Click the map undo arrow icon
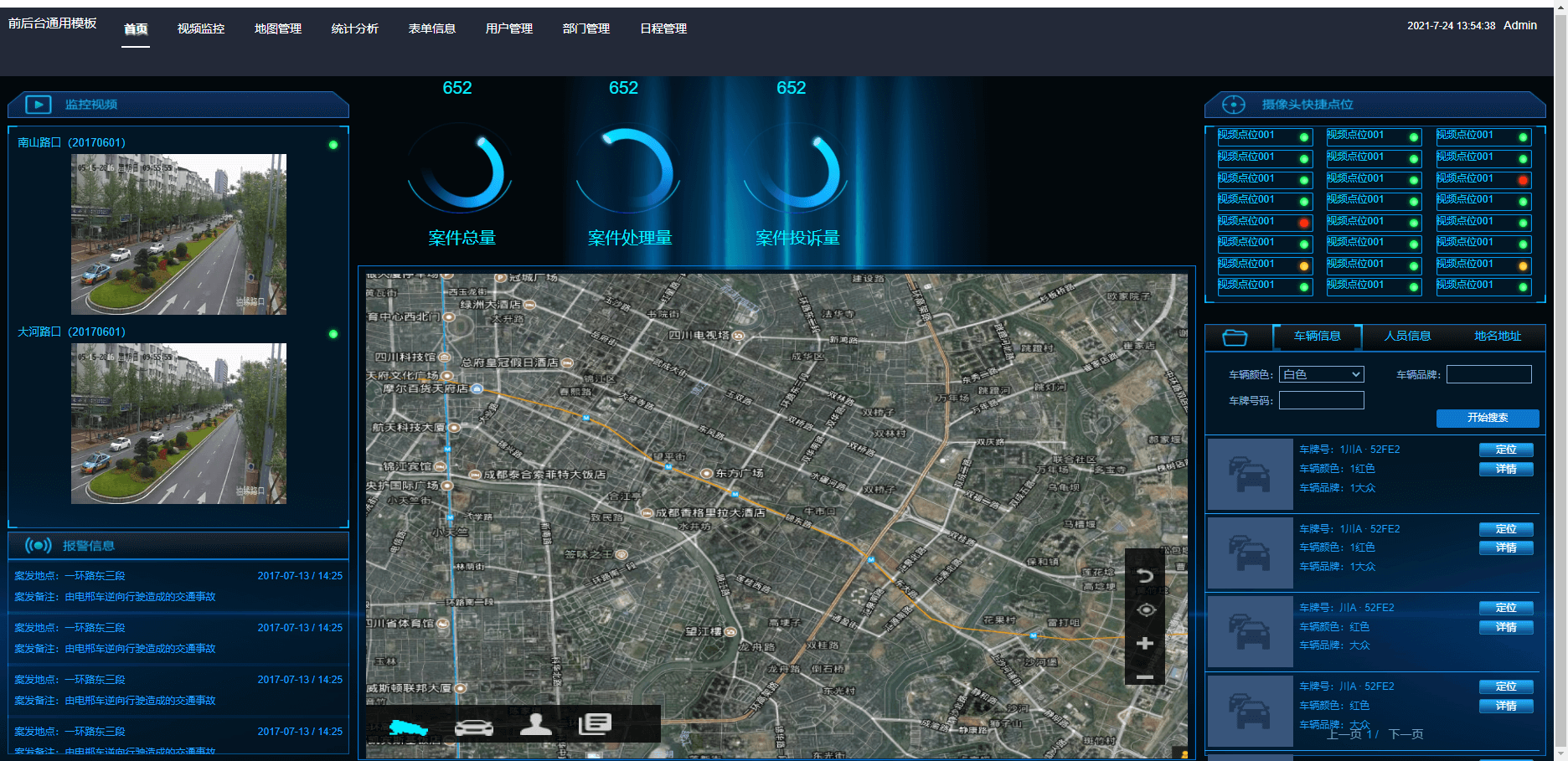Image resolution: width=1568 pixels, height=761 pixels. pos(1145,575)
